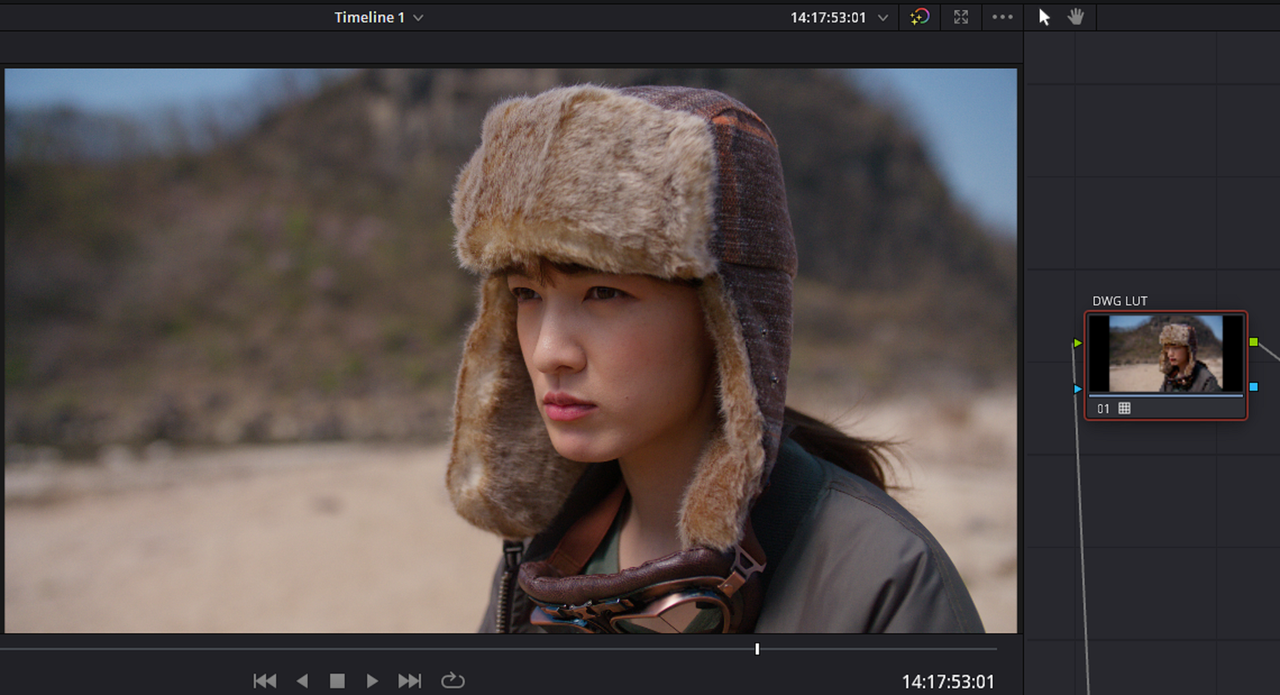Stop playback
The image size is (1280, 695).
tap(337, 681)
